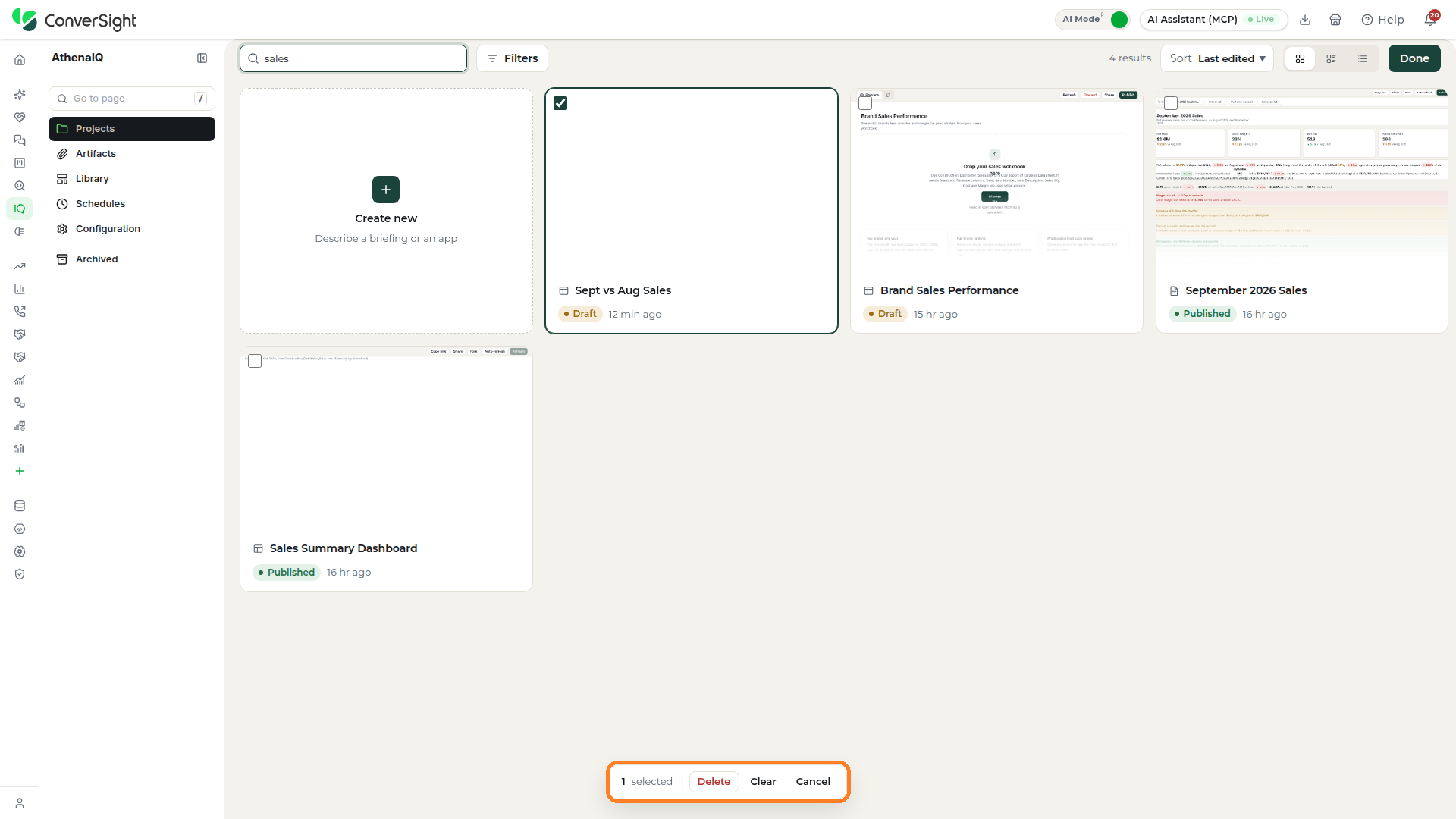The height and width of the screenshot is (819, 1456).
Task: Open Artifacts in the sidebar
Action: pyautogui.click(x=132, y=154)
